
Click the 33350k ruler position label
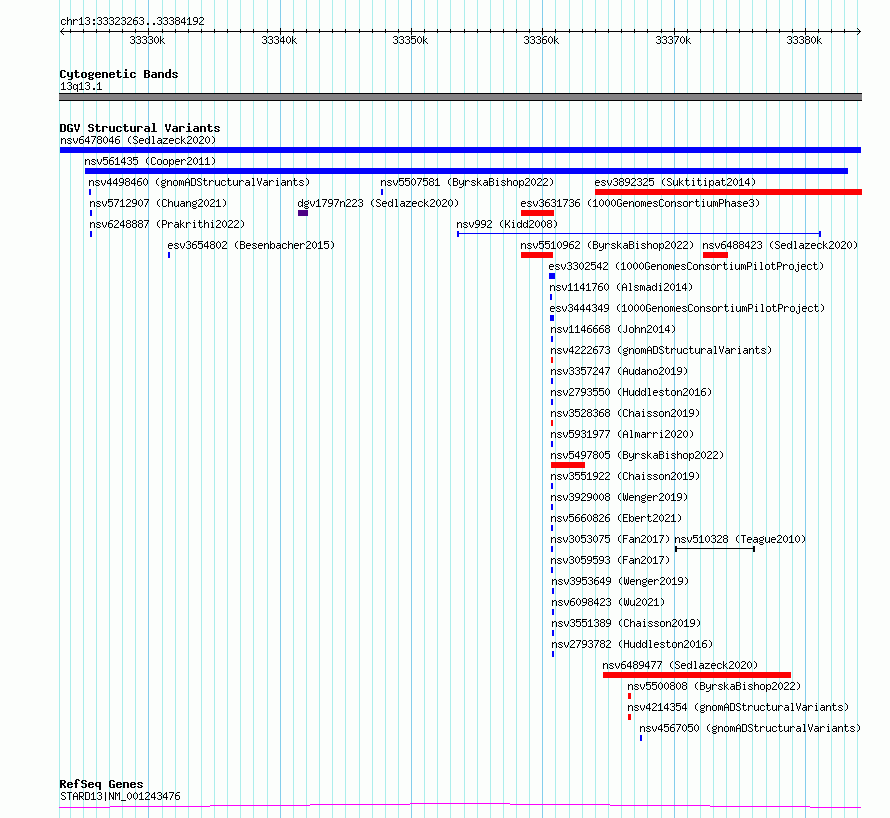click(410, 40)
